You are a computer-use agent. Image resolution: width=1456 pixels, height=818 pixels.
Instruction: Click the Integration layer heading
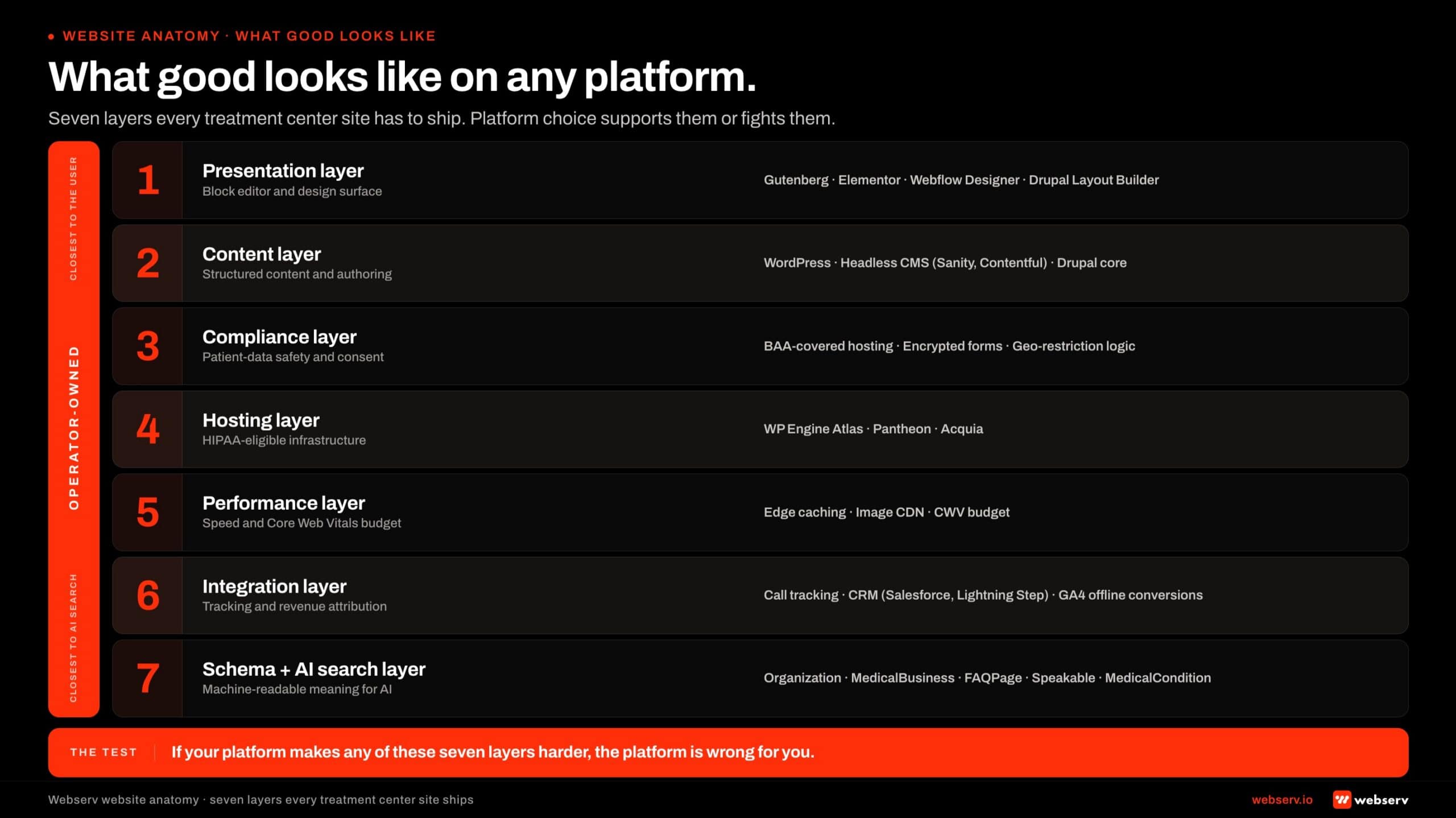(274, 586)
